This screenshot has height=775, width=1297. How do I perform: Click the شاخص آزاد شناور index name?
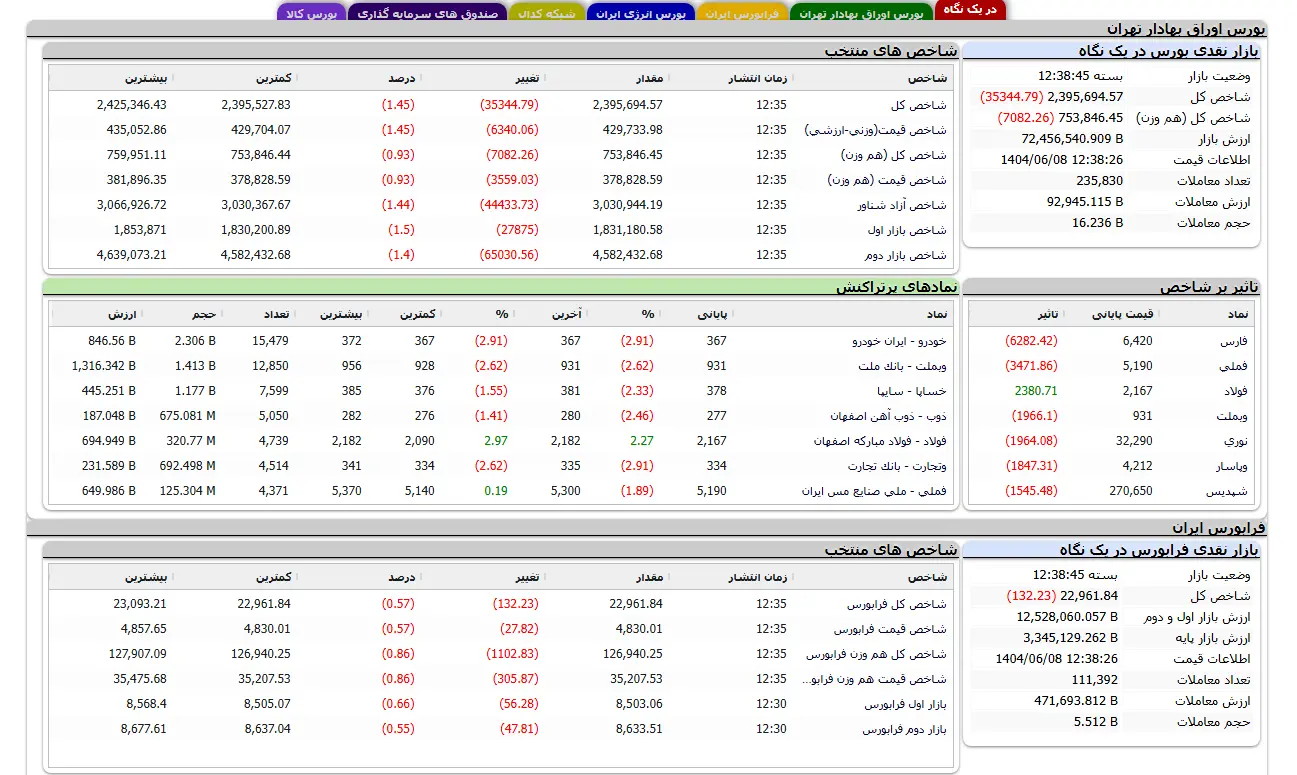(x=903, y=205)
